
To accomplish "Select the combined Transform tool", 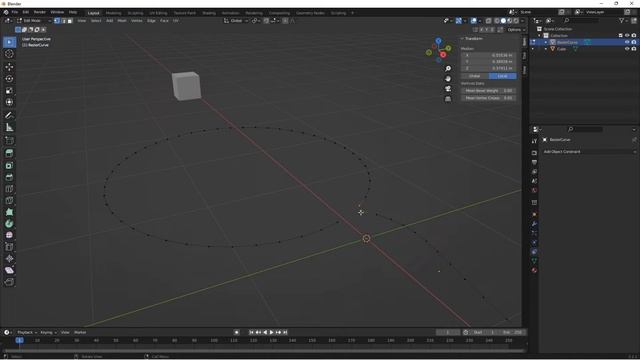I will pyautogui.click(x=9, y=102).
